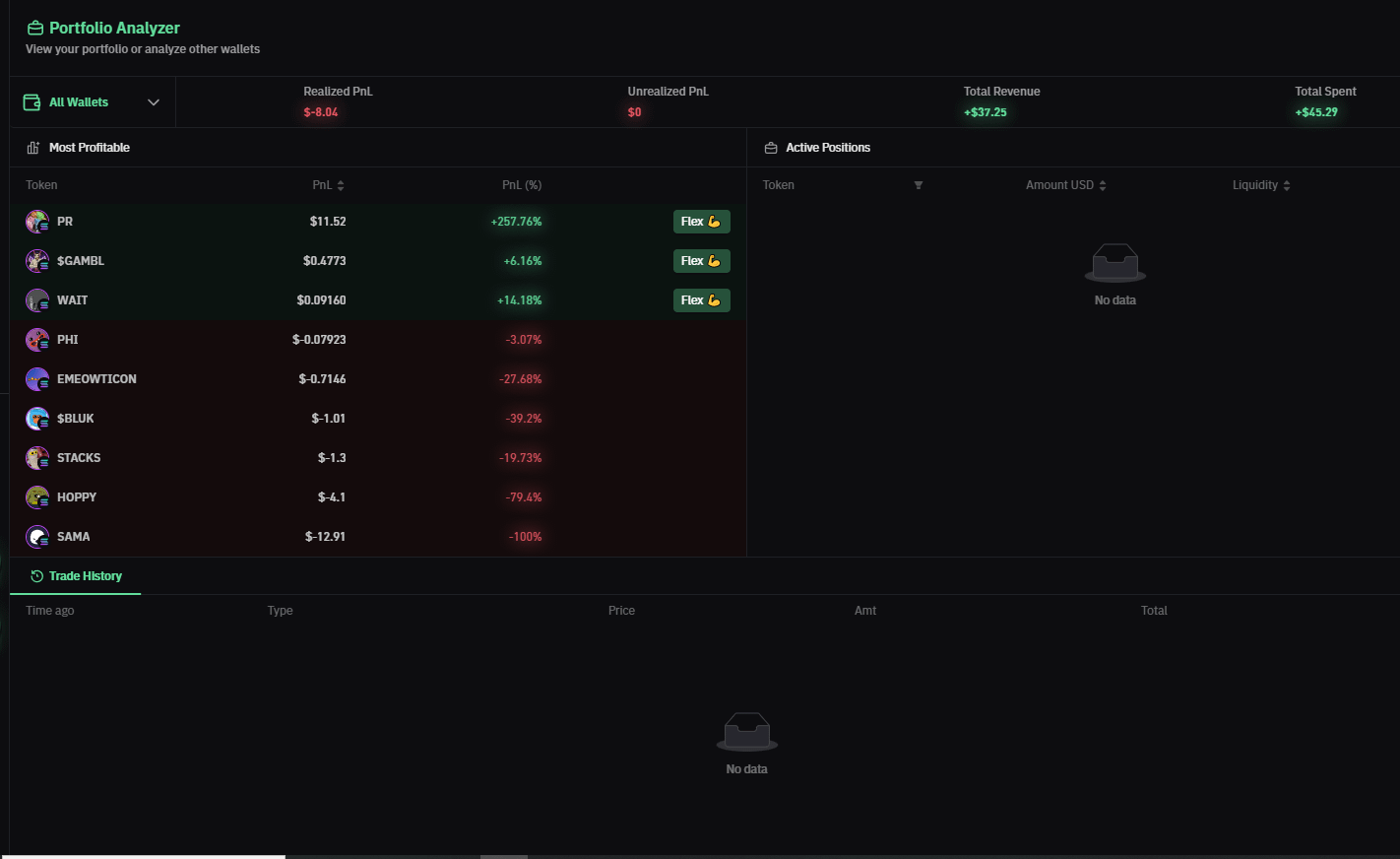This screenshot has height=859, width=1400.
Task: Switch to the Trade History tab
Action: pyautogui.click(x=85, y=575)
